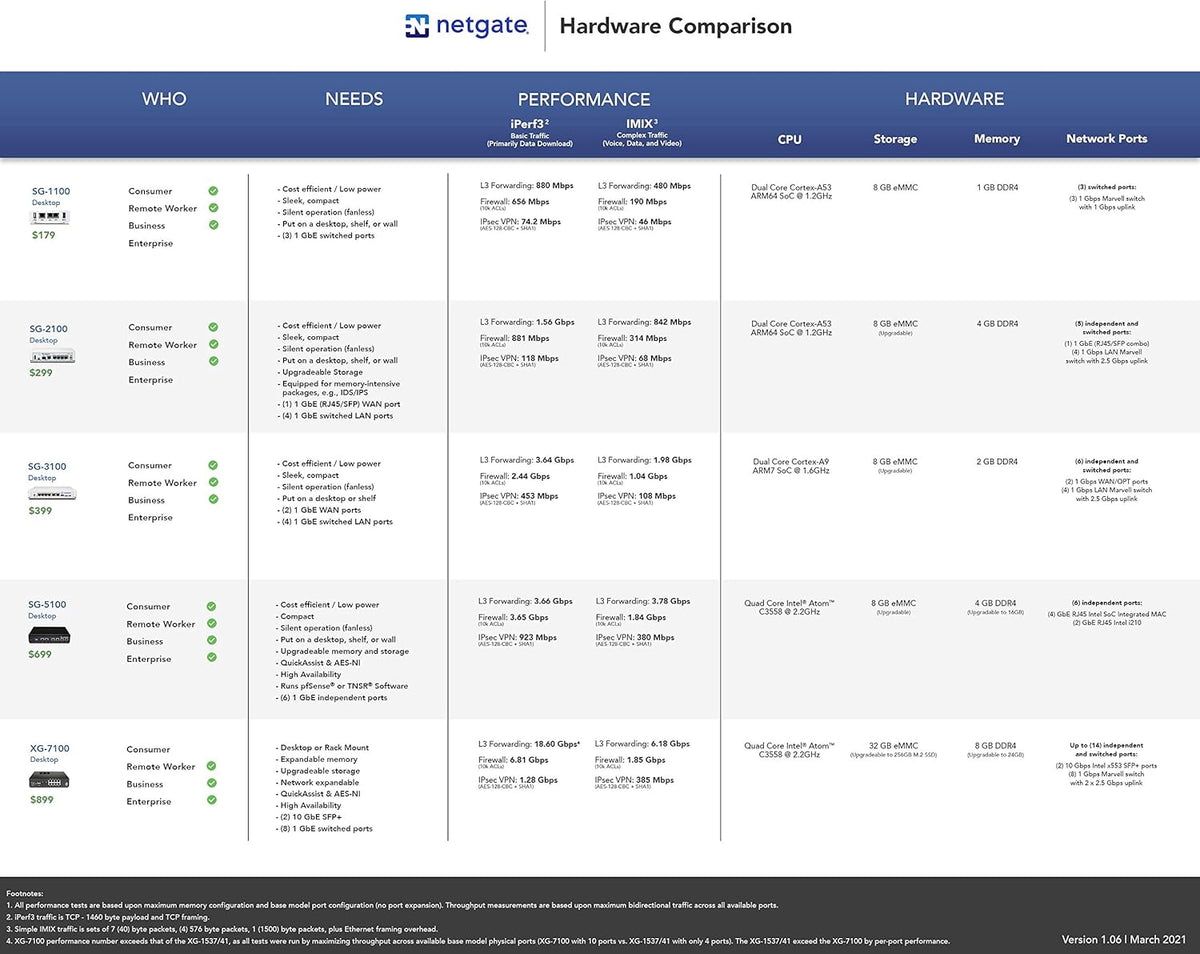Click the SG-2100 Business green checkmark
The width and height of the screenshot is (1200, 954).
click(x=213, y=361)
